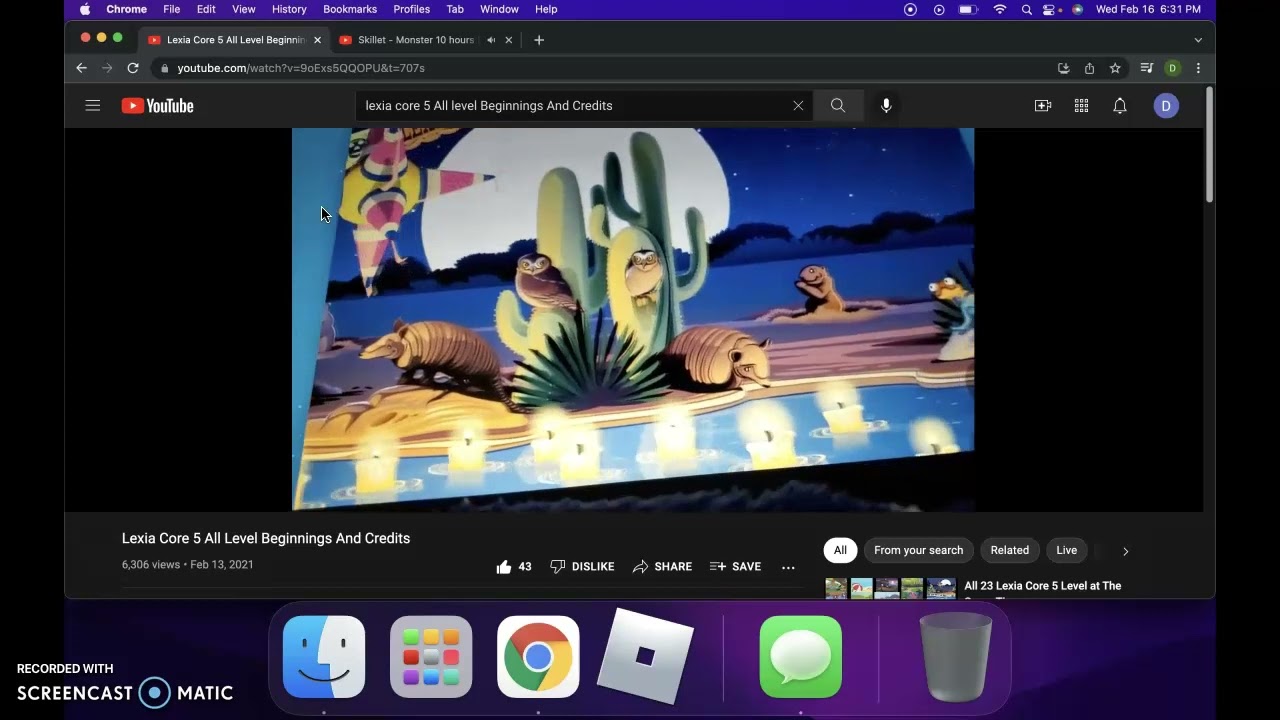
Task: Go to YouTube home via logo
Action: [157, 106]
